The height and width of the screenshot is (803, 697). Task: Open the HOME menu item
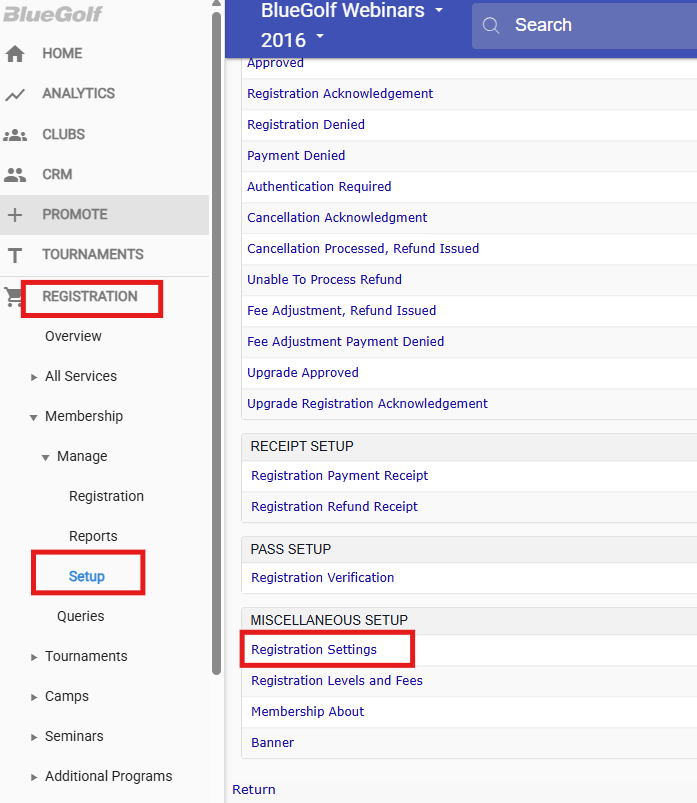pos(62,53)
